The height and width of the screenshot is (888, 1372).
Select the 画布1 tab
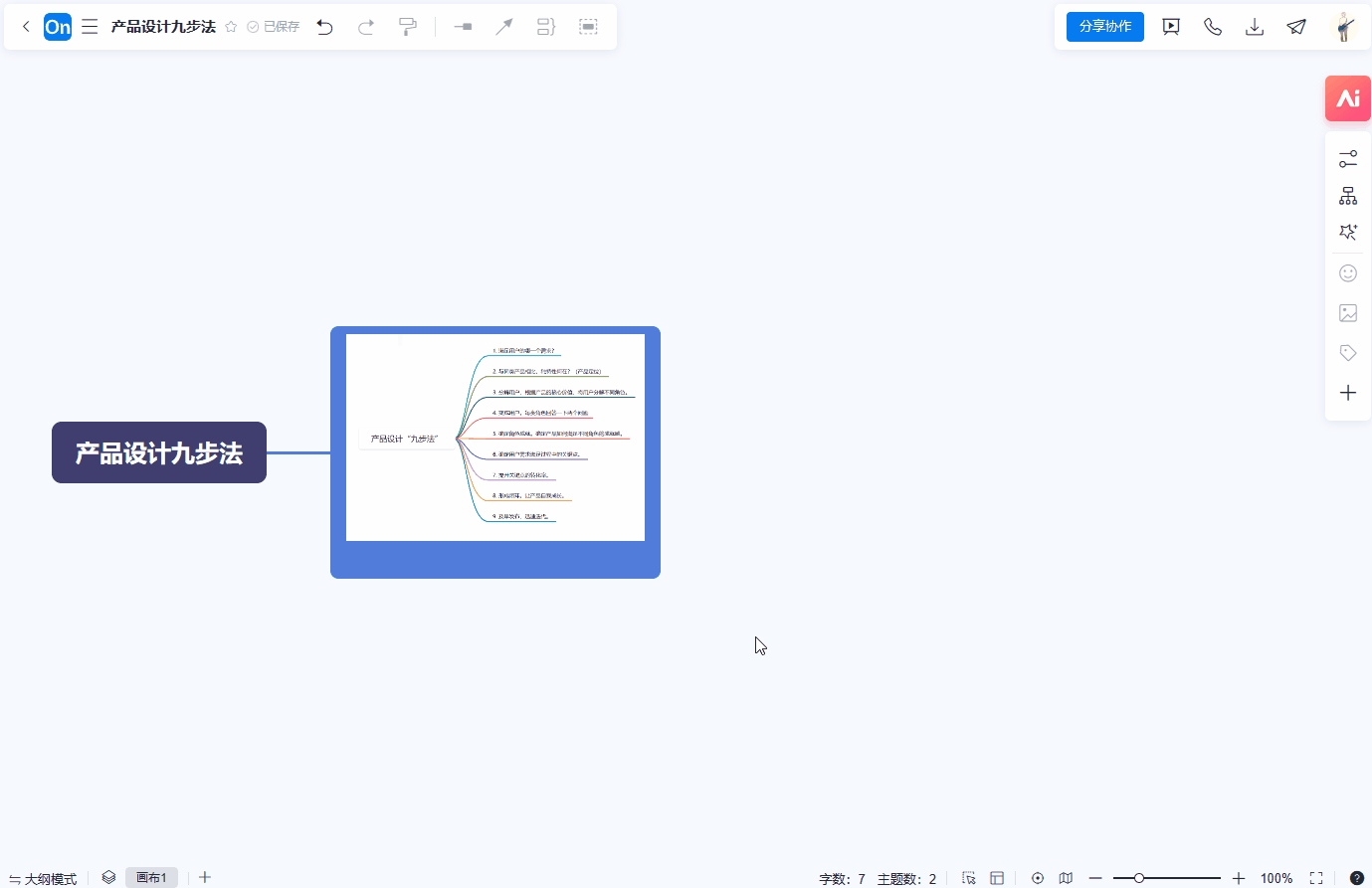tap(151, 877)
